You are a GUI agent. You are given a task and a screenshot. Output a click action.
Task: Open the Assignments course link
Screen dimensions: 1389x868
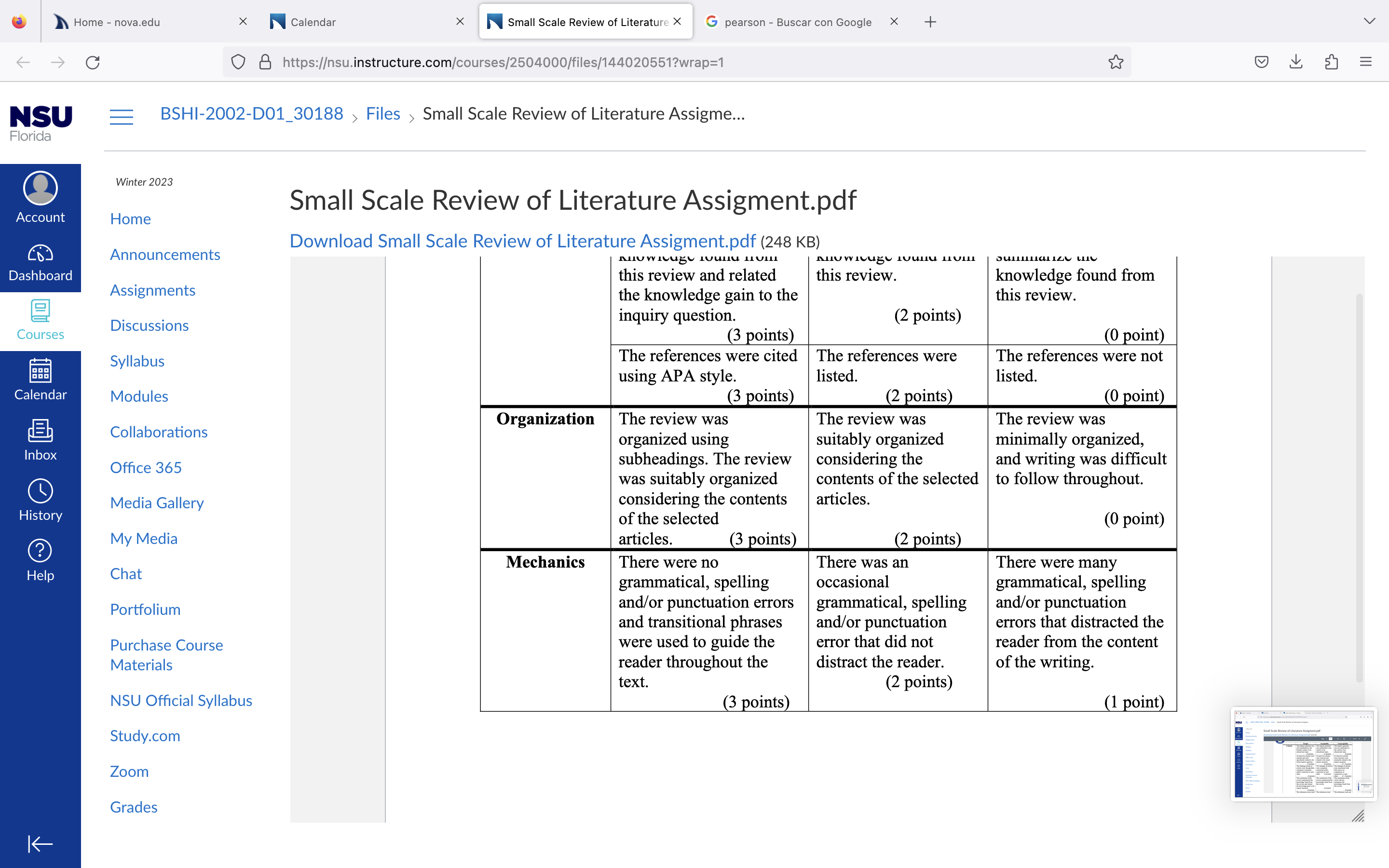pos(153,290)
